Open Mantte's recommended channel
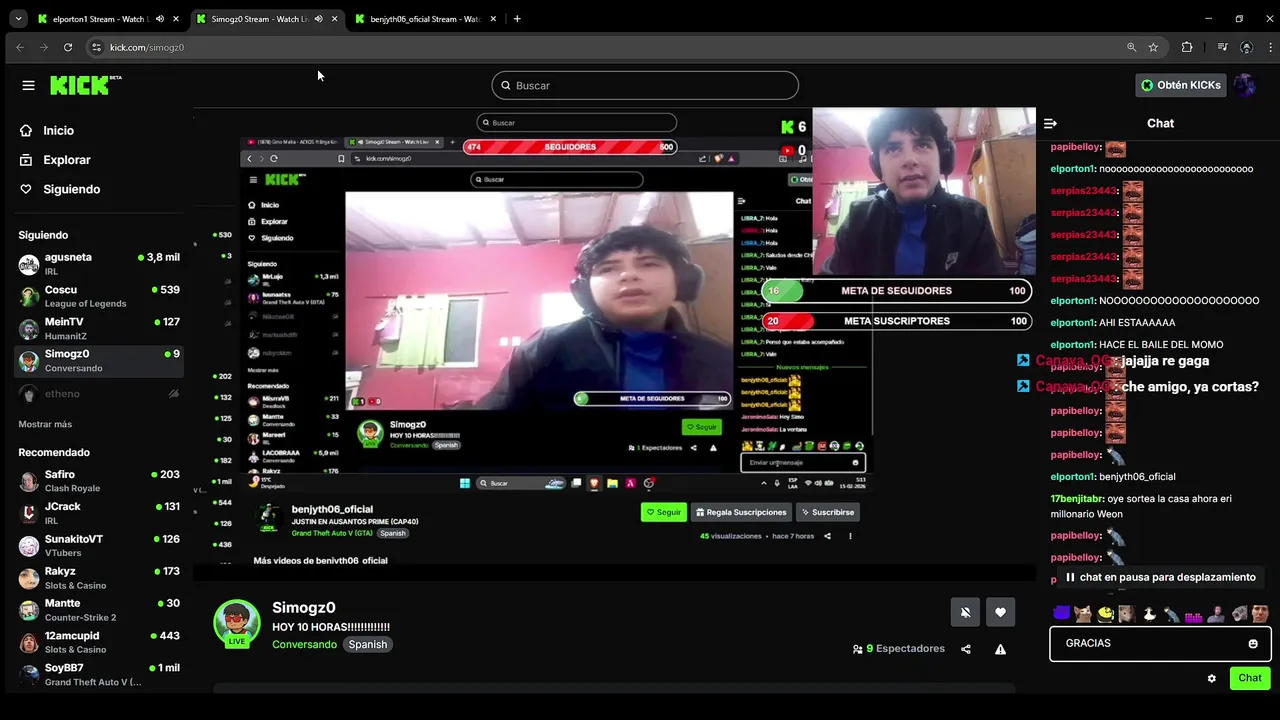1280x720 pixels. pyautogui.click(x=98, y=610)
